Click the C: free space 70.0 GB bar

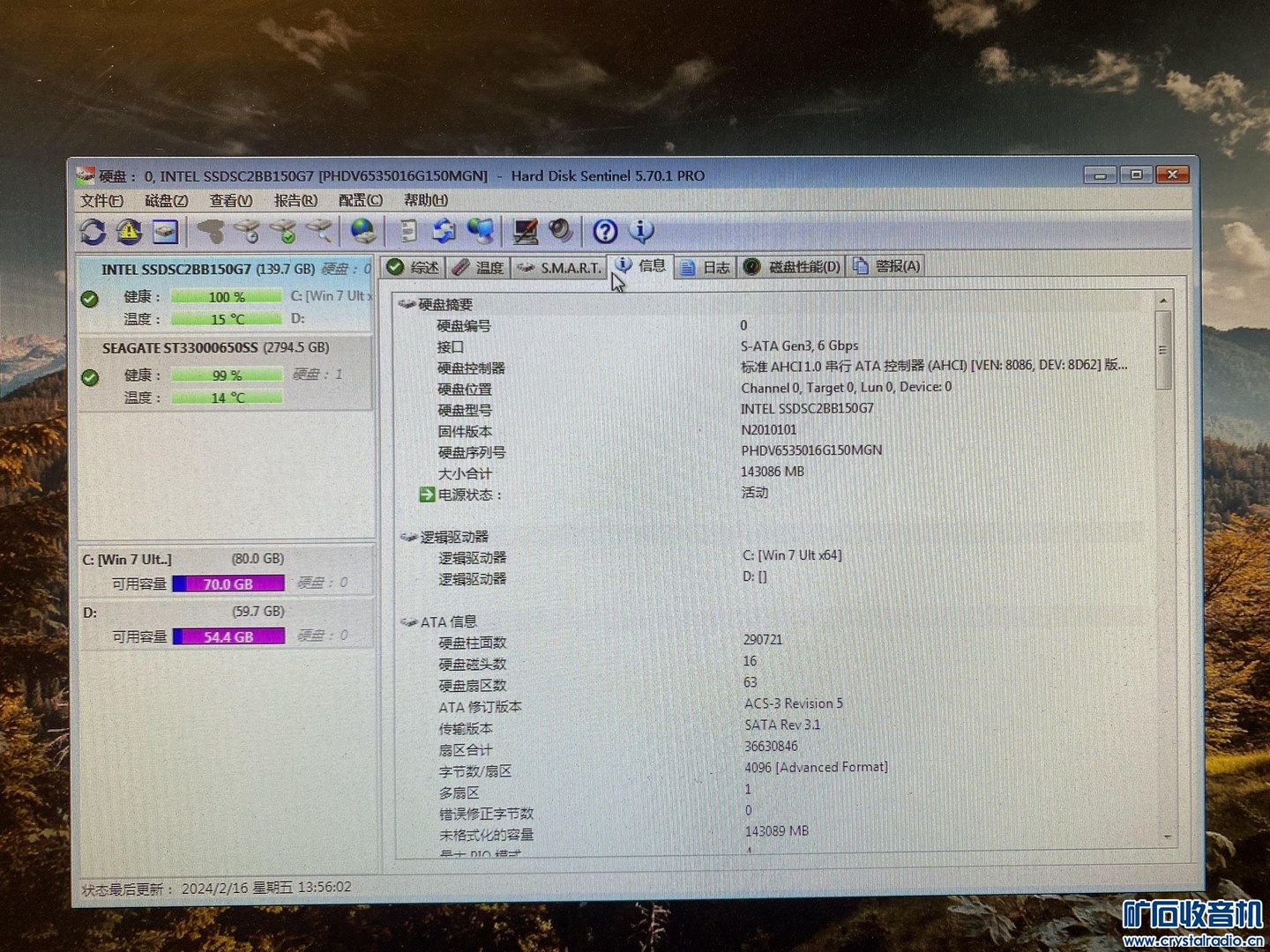(x=228, y=584)
